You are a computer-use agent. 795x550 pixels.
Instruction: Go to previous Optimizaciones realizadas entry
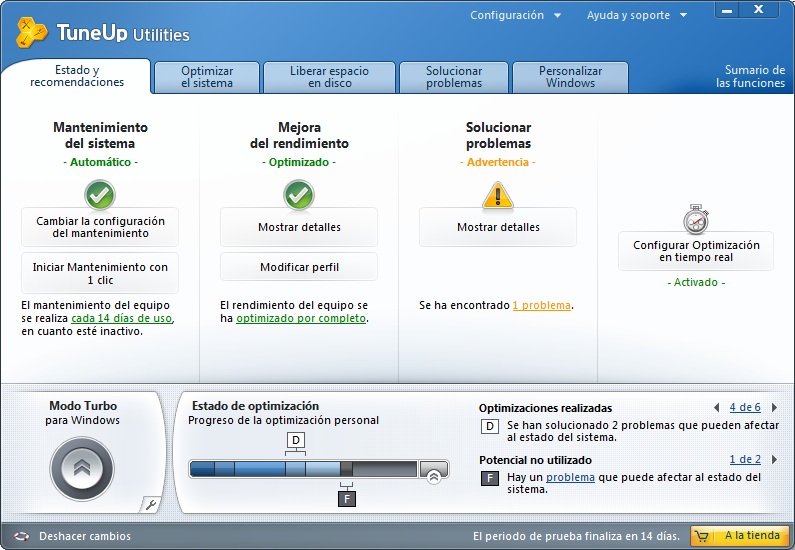pos(716,407)
